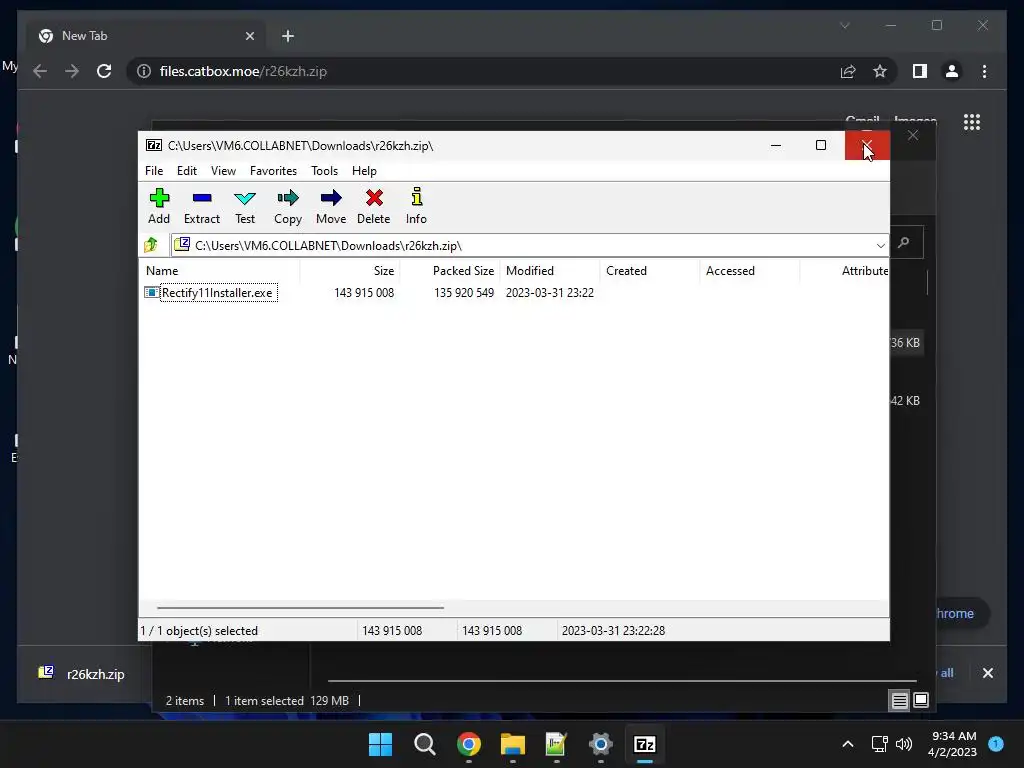Click the horizontal scrollbar in the file list

[300, 607]
